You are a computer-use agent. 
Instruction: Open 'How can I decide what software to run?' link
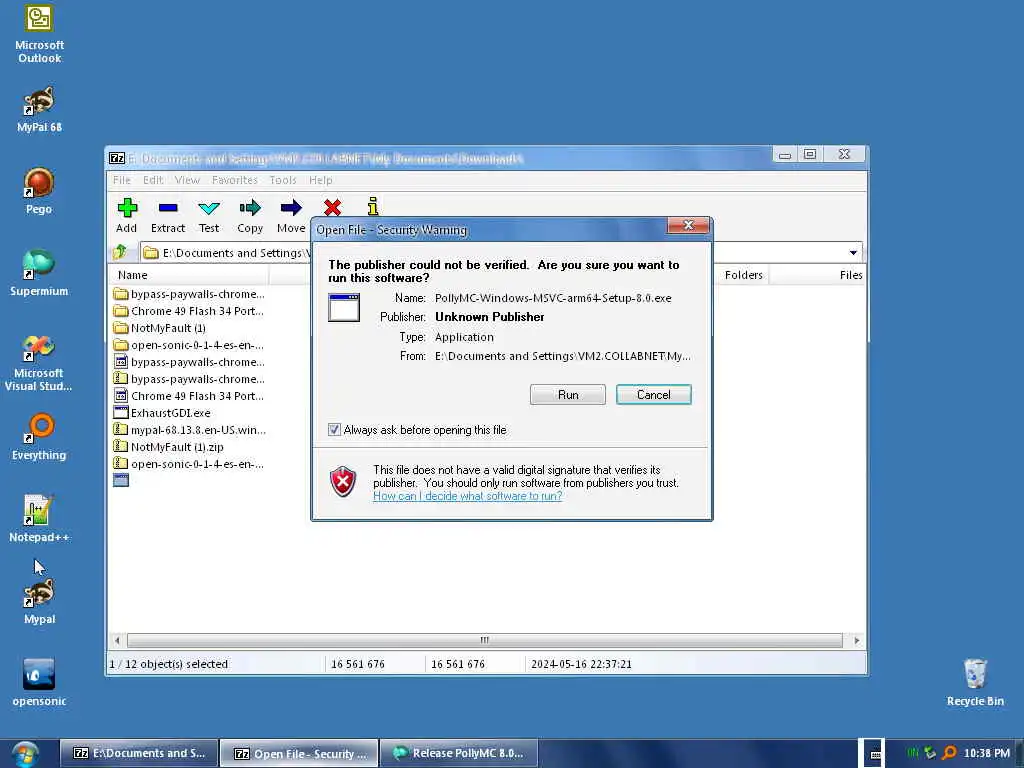468,496
